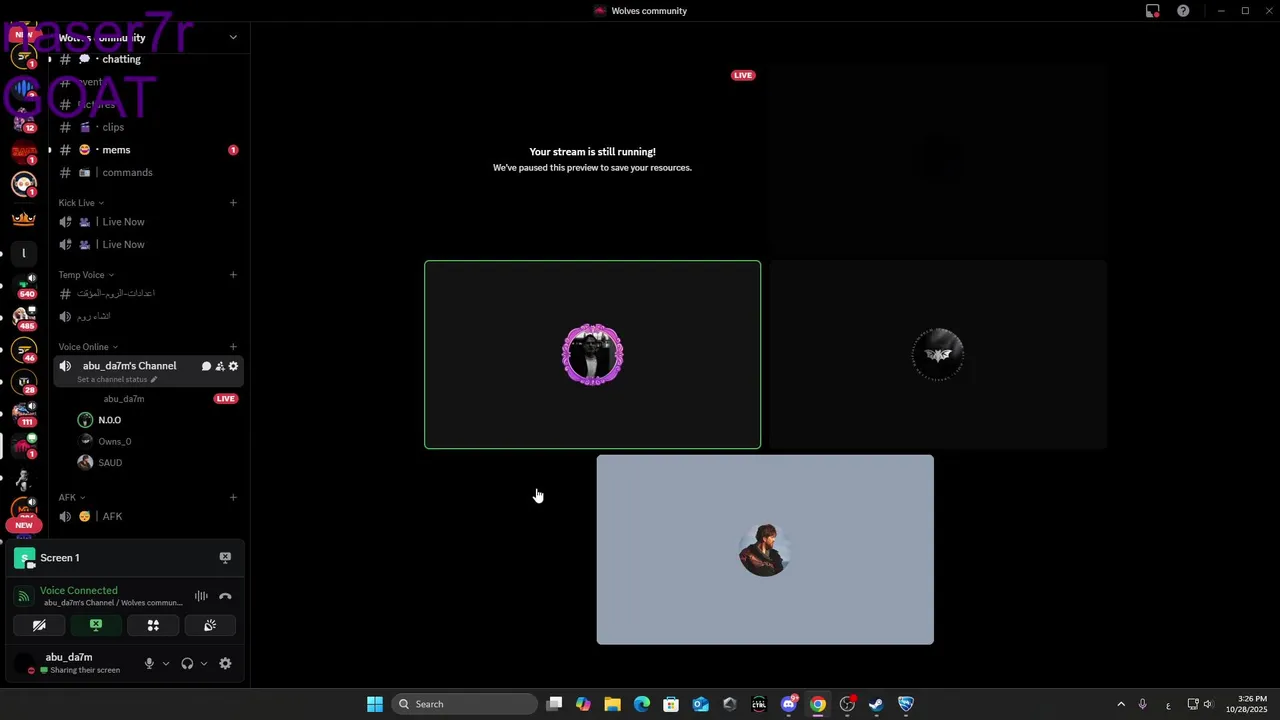Open server icon with 111 badge
Viewport: 1280px width, 720px height.
(x=24, y=414)
